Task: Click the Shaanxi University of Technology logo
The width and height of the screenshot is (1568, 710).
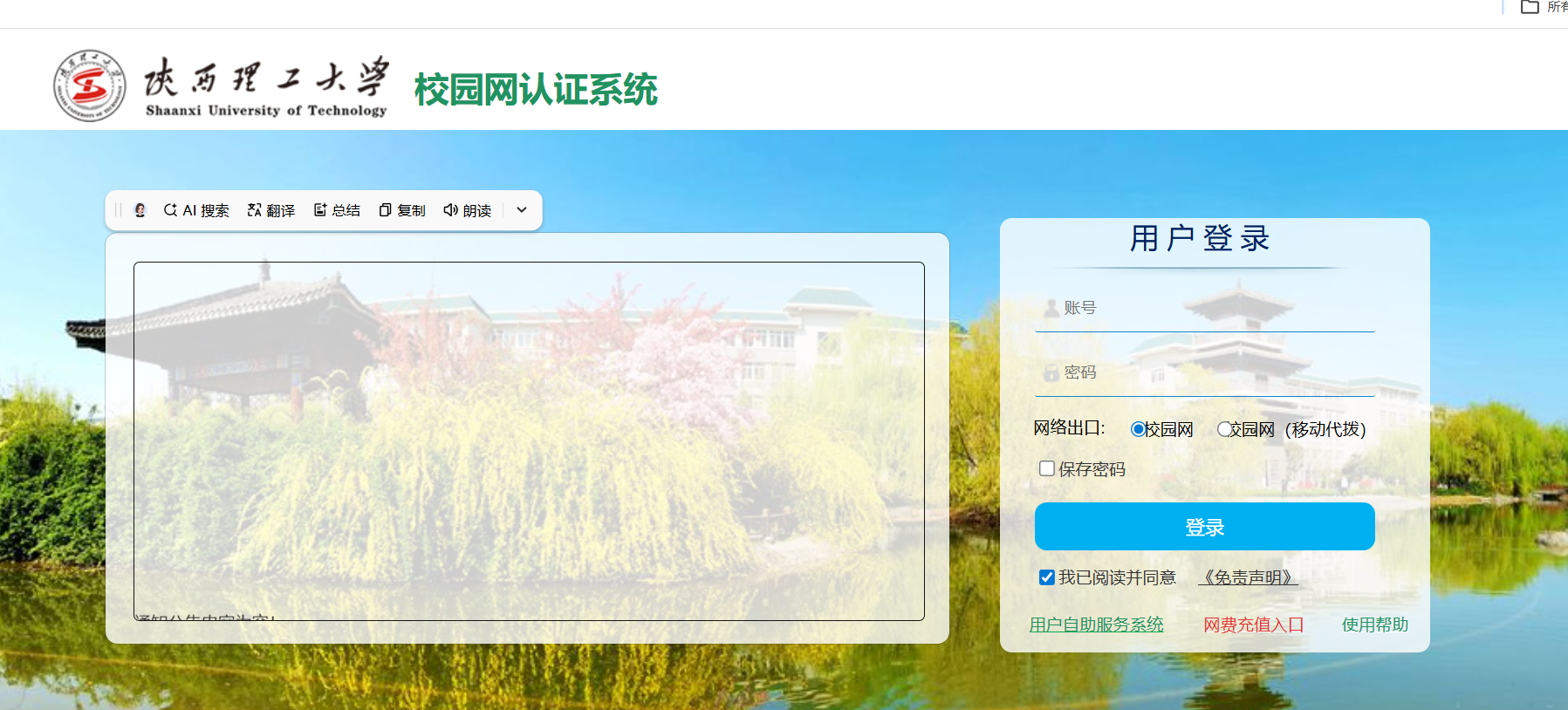Action: [x=220, y=85]
